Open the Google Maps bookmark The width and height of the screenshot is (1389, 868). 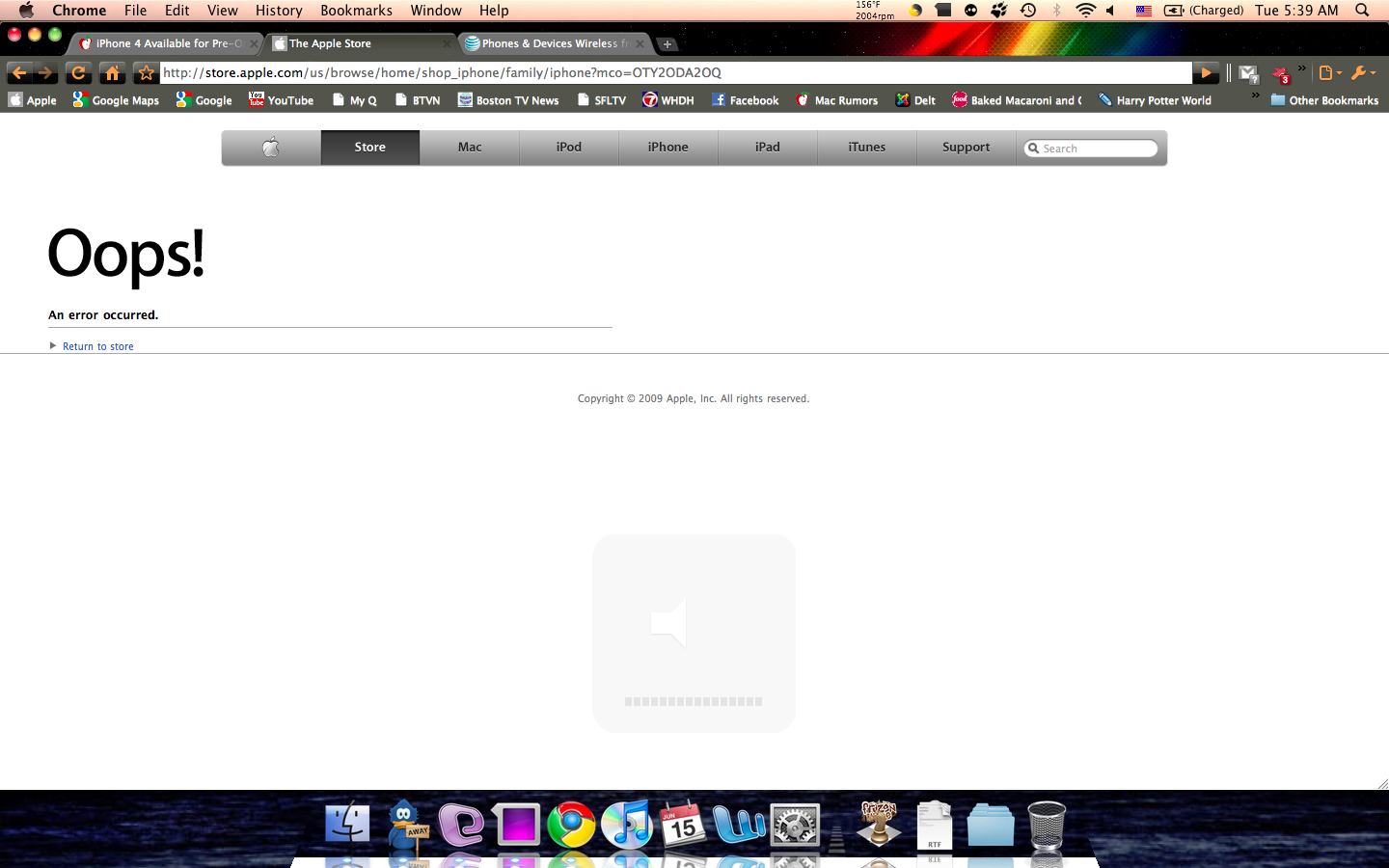[x=116, y=100]
